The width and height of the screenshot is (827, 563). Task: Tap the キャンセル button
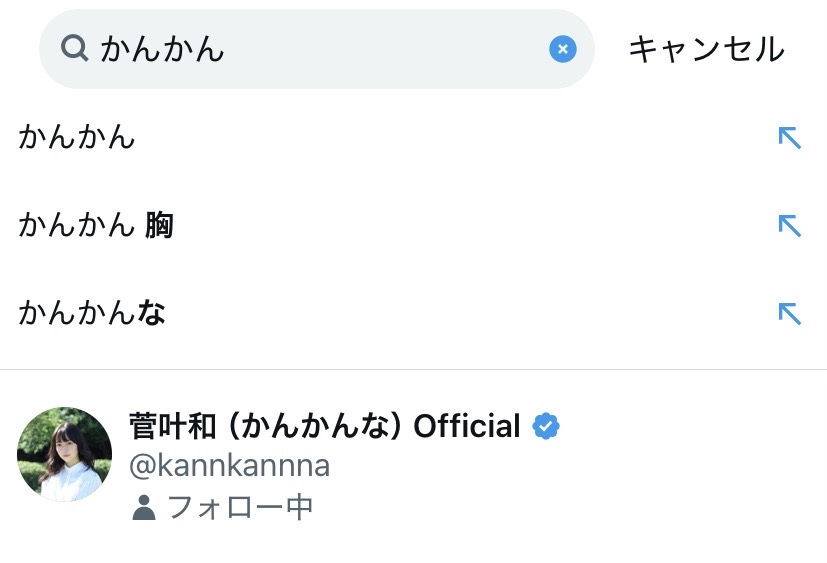coord(706,48)
